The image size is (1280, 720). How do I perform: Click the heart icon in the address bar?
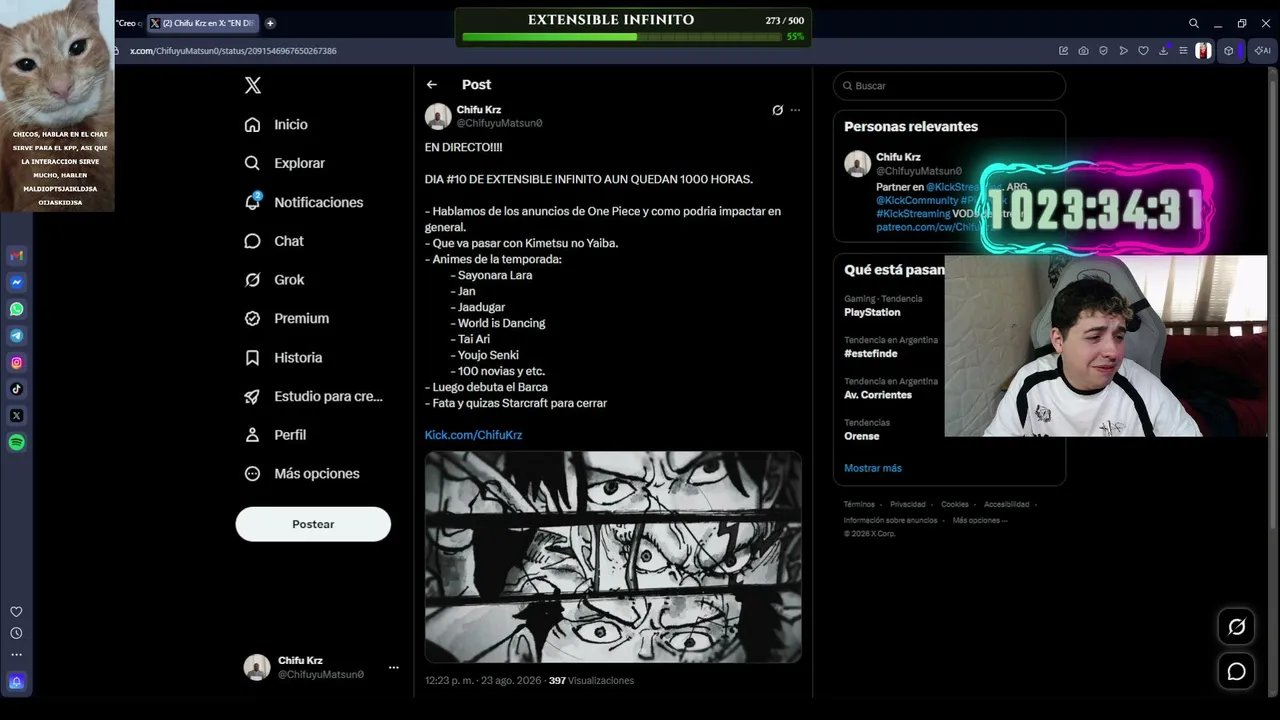(1143, 51)
